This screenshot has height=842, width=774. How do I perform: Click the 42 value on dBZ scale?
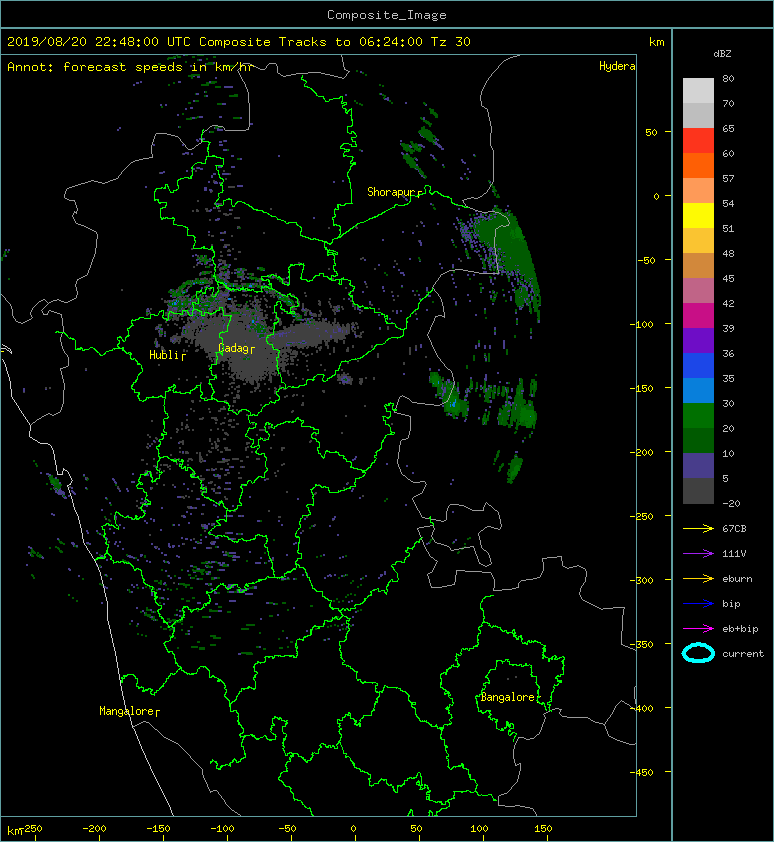point(728,303)
